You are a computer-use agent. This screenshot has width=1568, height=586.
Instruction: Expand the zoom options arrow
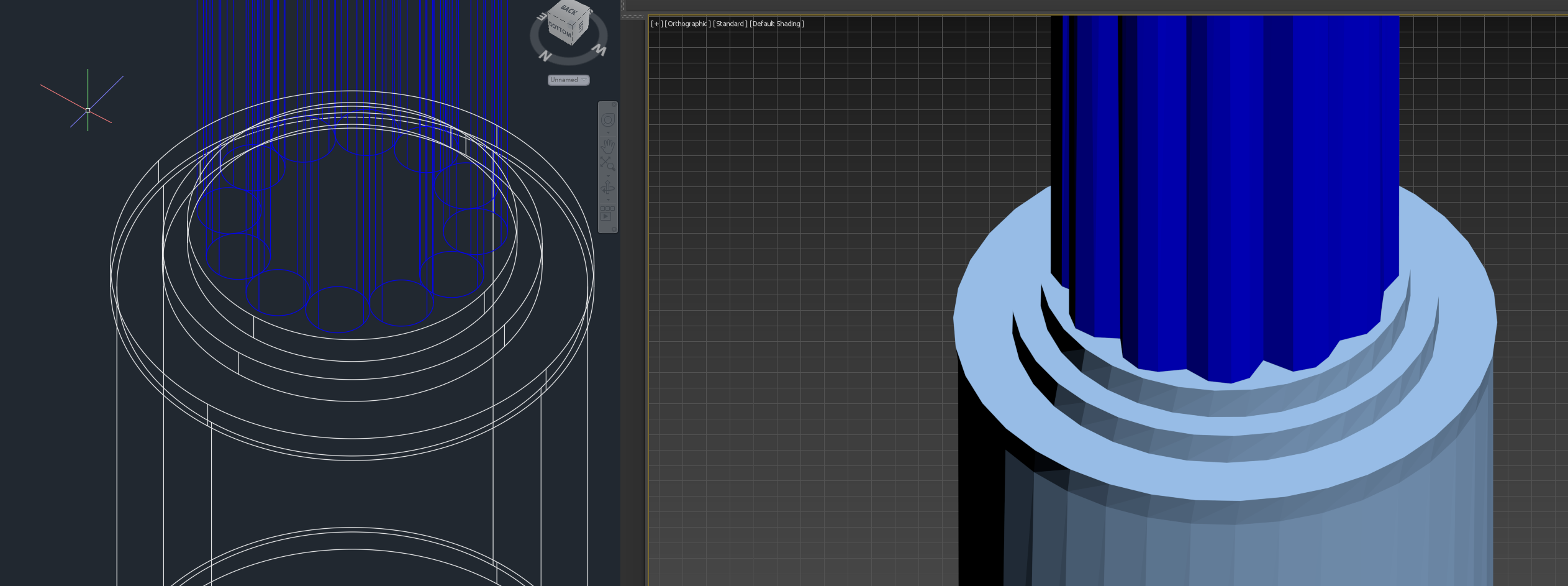[608, 176]
